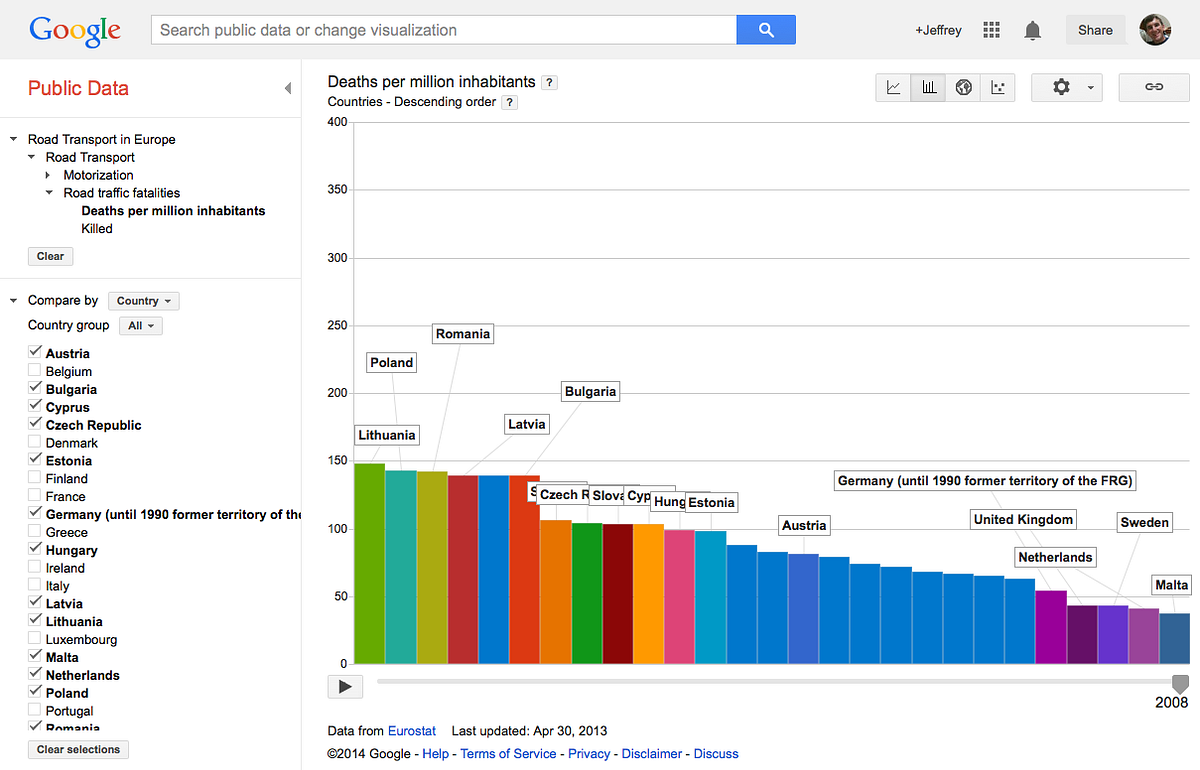Image resolution: width=1200 pixels, height=770 pixels.
Task: Open the Country group All dropdown
Action: 140,325
